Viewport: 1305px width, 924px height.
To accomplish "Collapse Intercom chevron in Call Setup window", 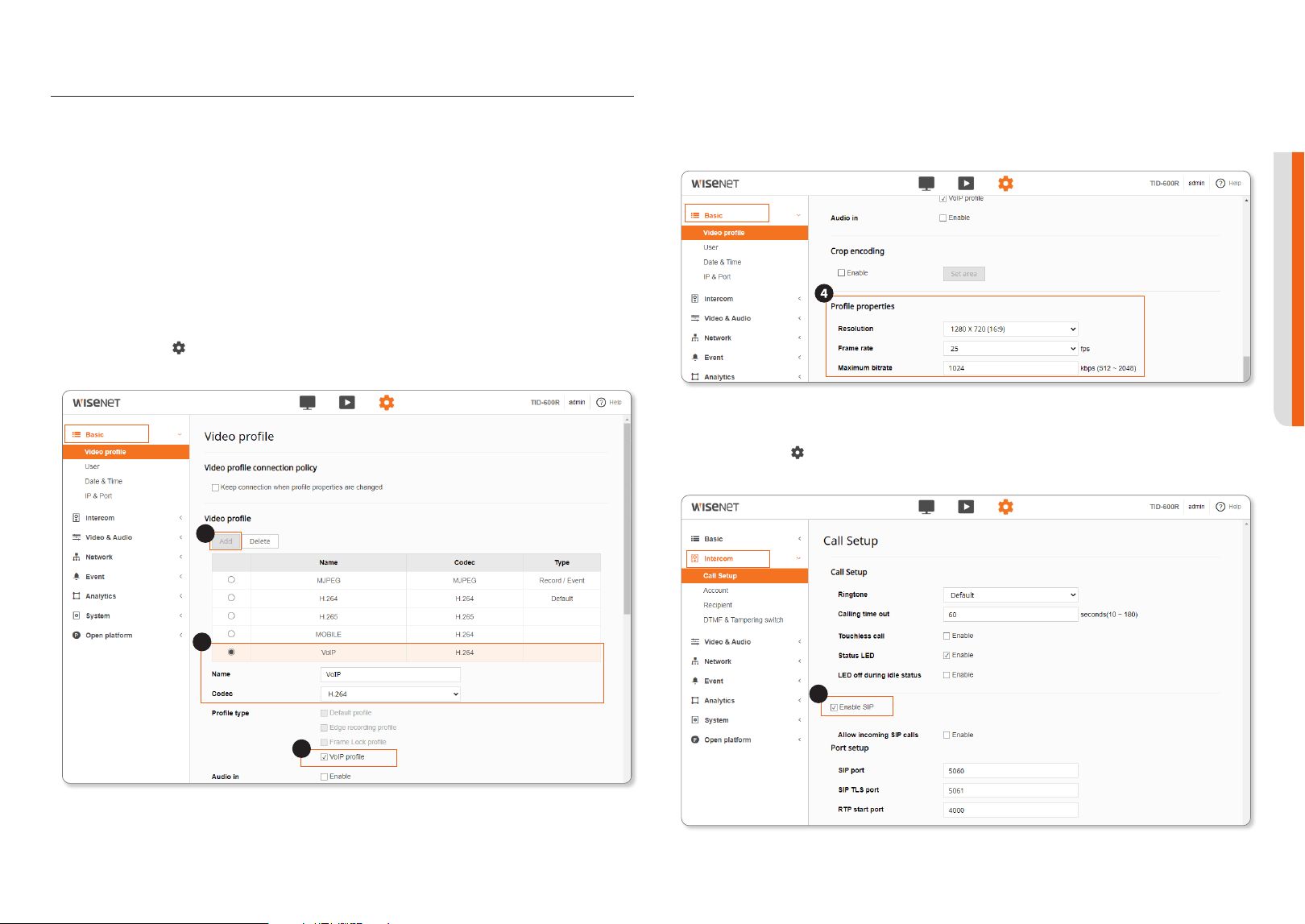I will click(x=798, y=558).
